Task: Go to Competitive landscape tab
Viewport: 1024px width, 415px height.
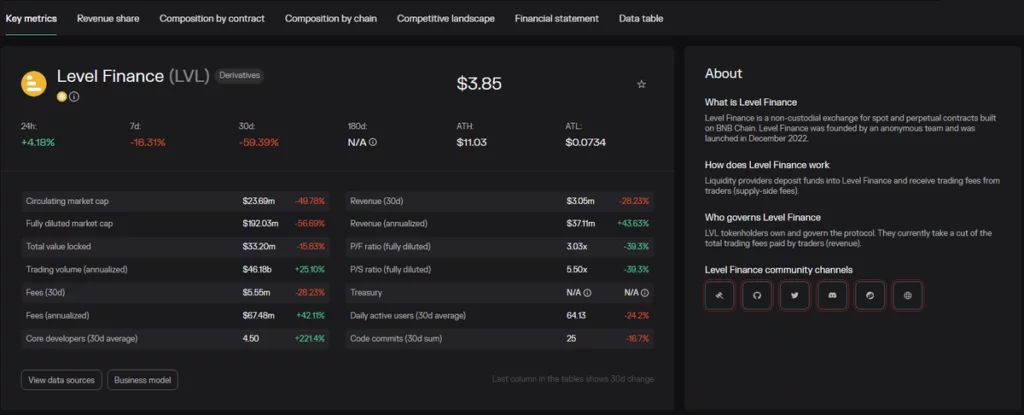Action: 445,18
